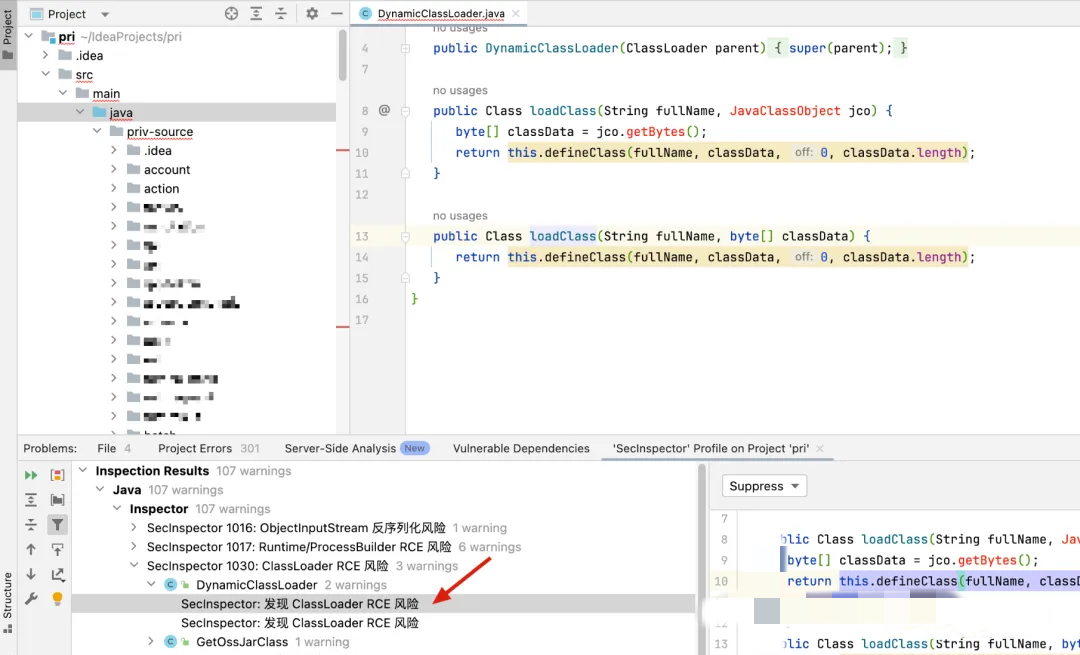This screenshot has height=655, width=1080.
Task: Click the Project tree vertical scrollbar
Action: point(342,55)
